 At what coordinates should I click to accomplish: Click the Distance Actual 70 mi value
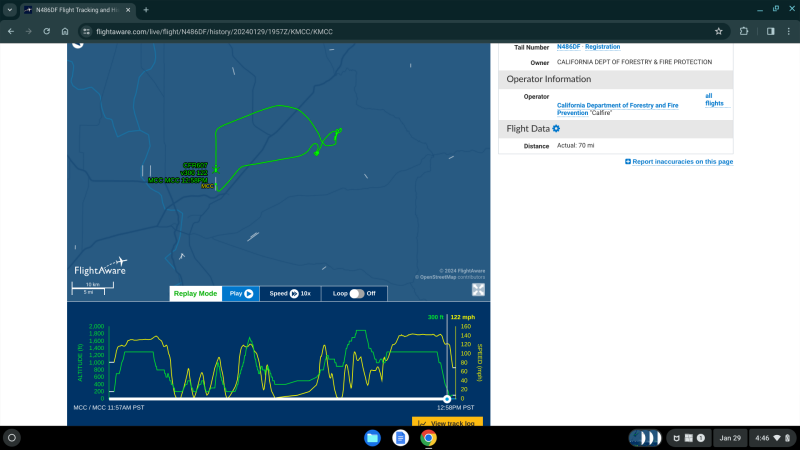(576, 145)
